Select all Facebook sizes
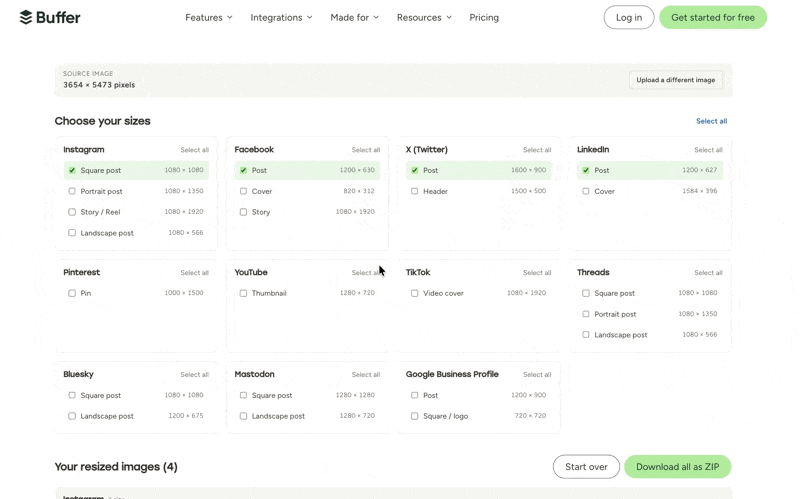The height and width of the screenshot is (499, 800). (x=366, y=150)
